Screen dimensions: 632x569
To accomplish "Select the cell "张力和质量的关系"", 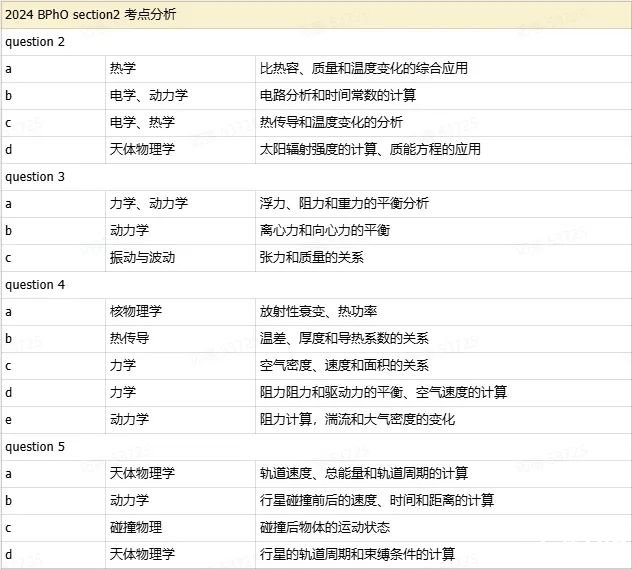I will 443,258.
